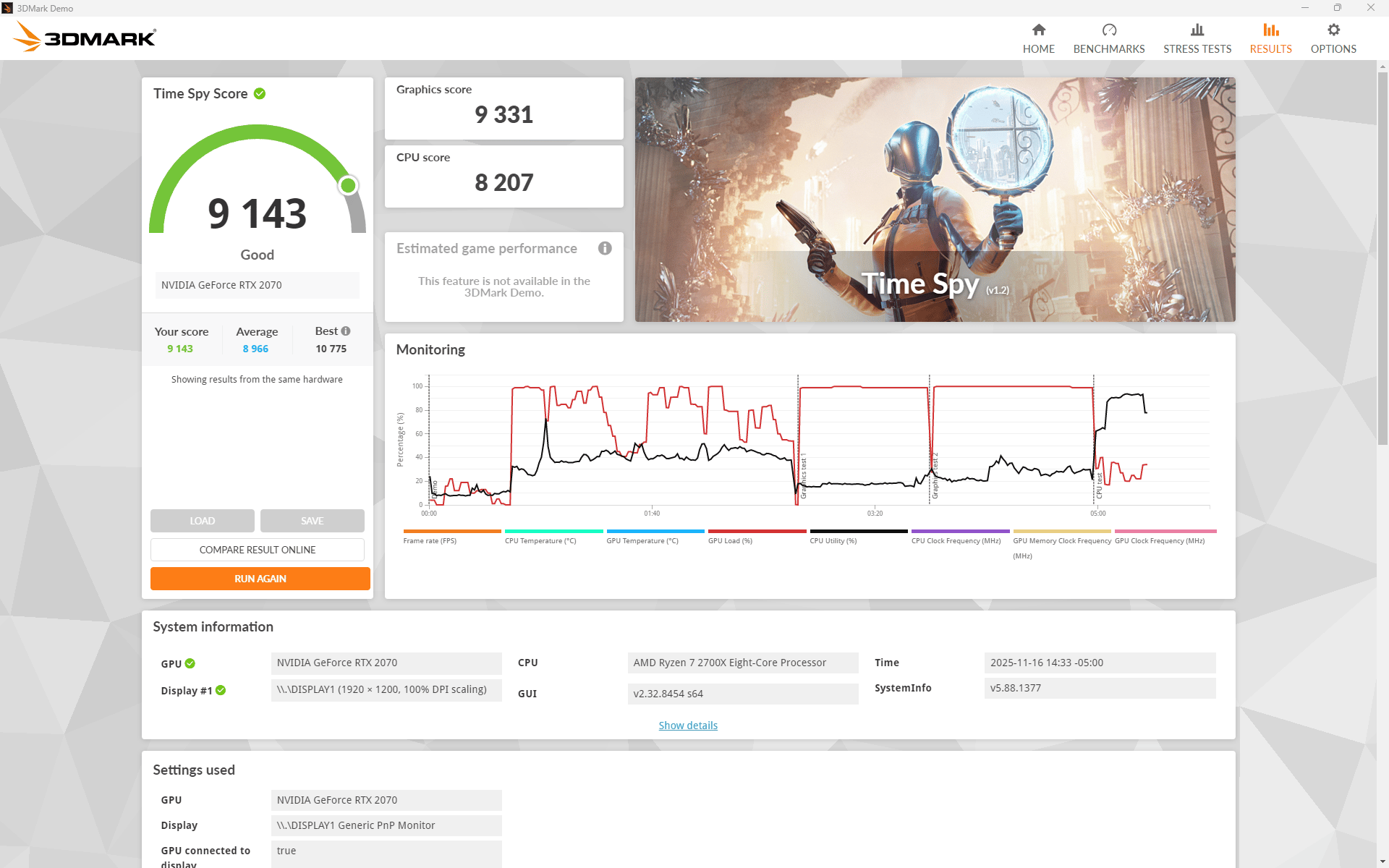Click the AMD Ryzen 7 2700X CPU field

click(743, 663)
